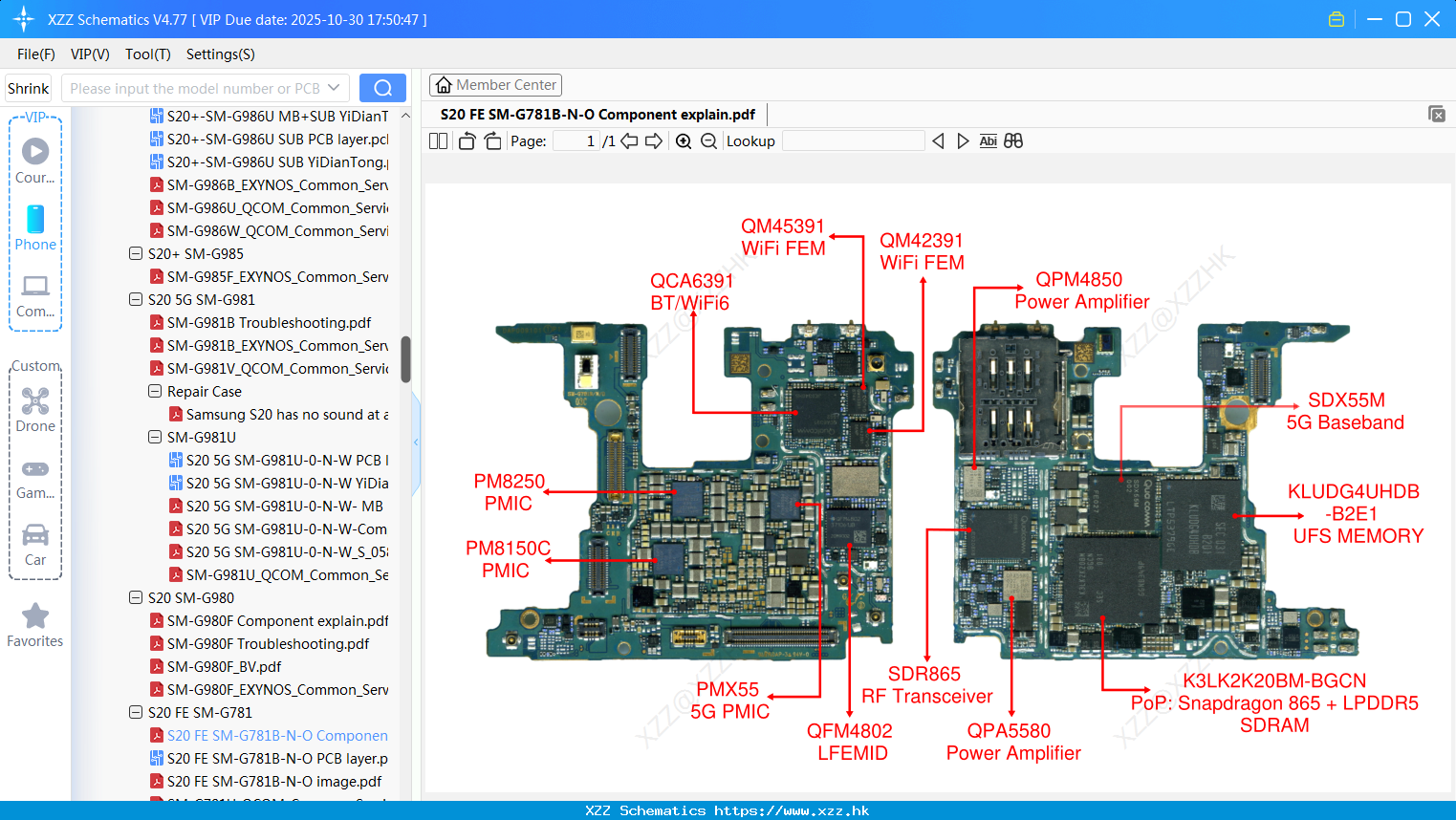Open the VIP(V) menu
Viewport: 1456px width, 820px height.
(90, 54)
